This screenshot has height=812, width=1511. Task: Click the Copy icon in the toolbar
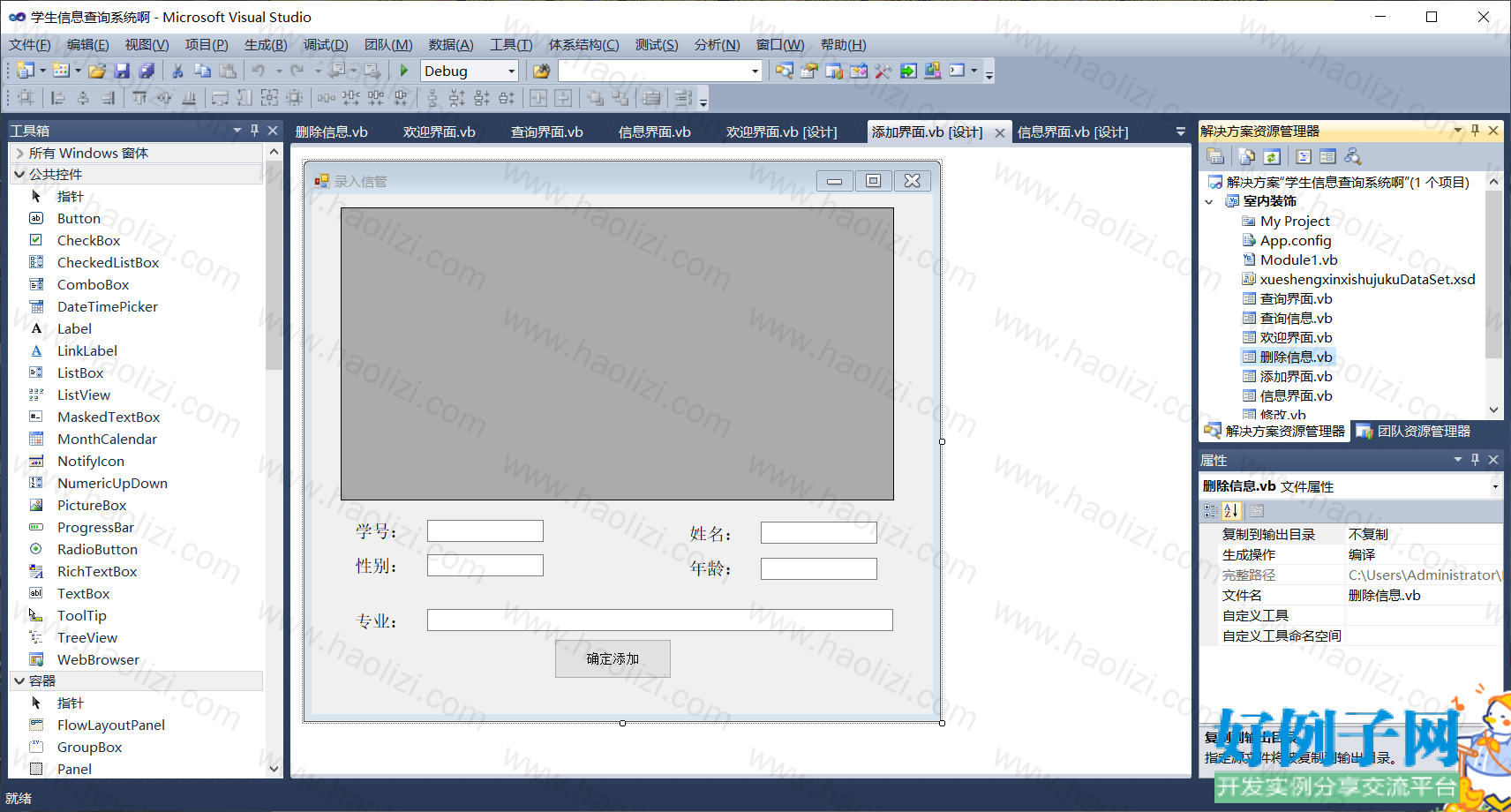(202, 71)
